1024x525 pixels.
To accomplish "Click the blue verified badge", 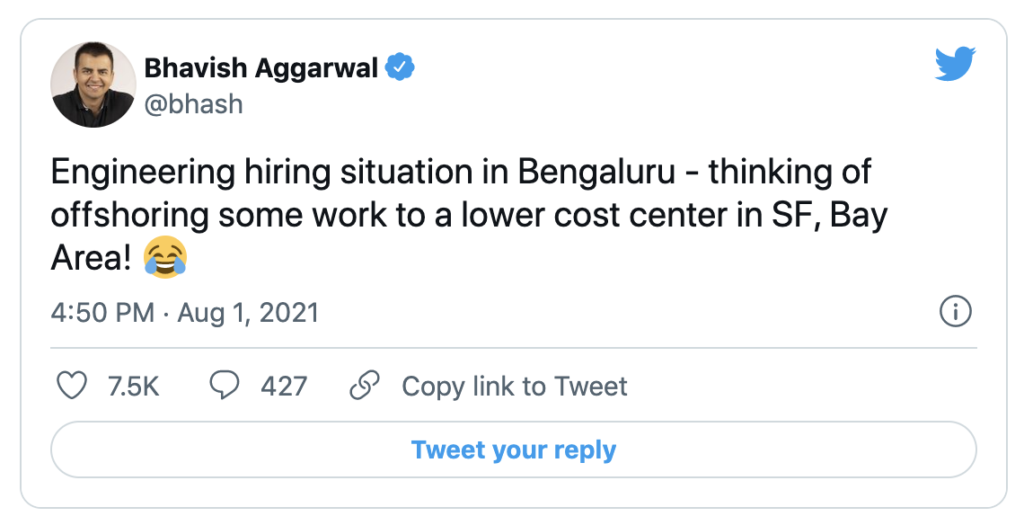I will [x=401, y=68].
